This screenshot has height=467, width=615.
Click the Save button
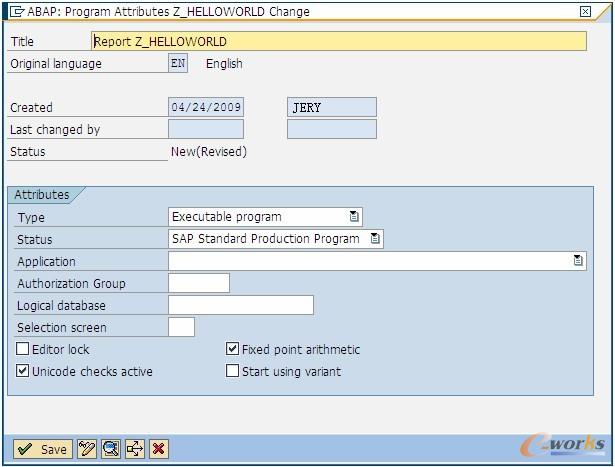(42, 449)
